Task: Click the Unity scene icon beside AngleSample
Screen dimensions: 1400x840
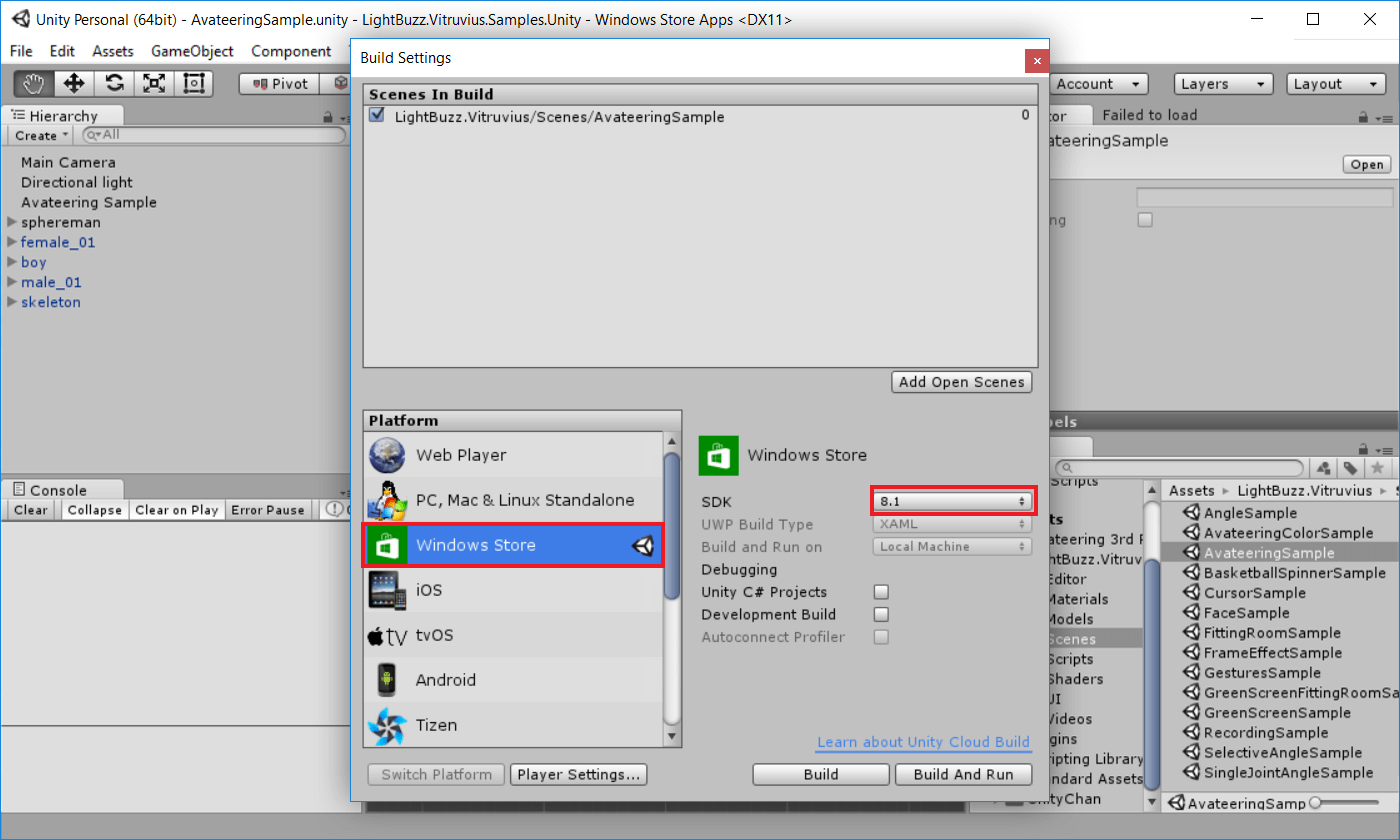Action: tap(1192, 513)
